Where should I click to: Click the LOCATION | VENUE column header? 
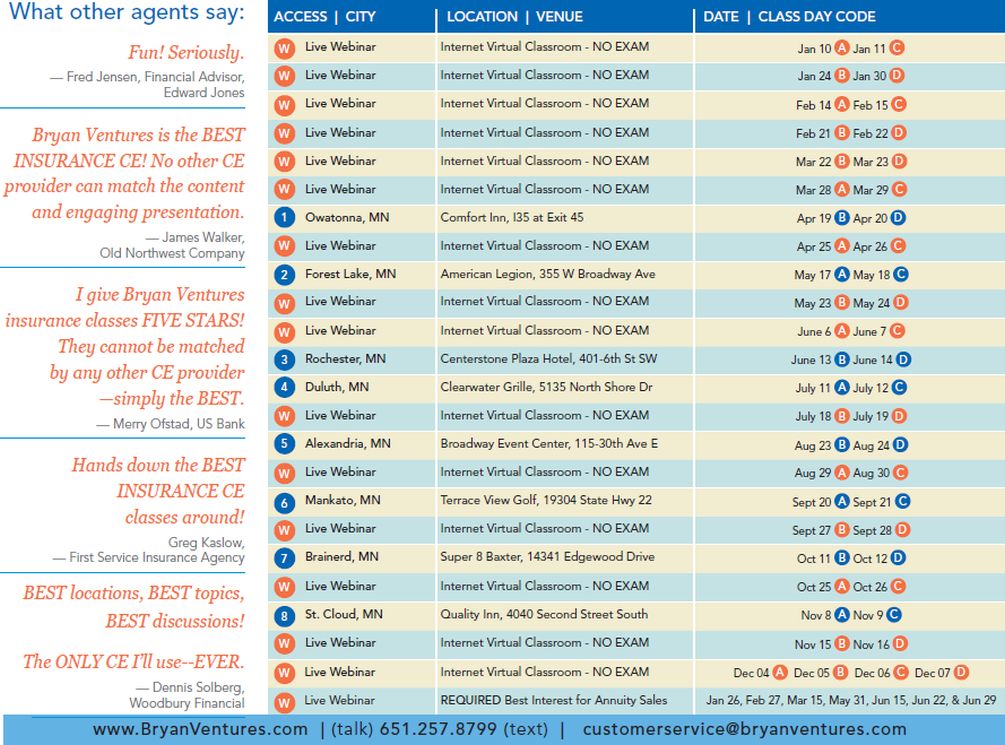click(515, 17)
